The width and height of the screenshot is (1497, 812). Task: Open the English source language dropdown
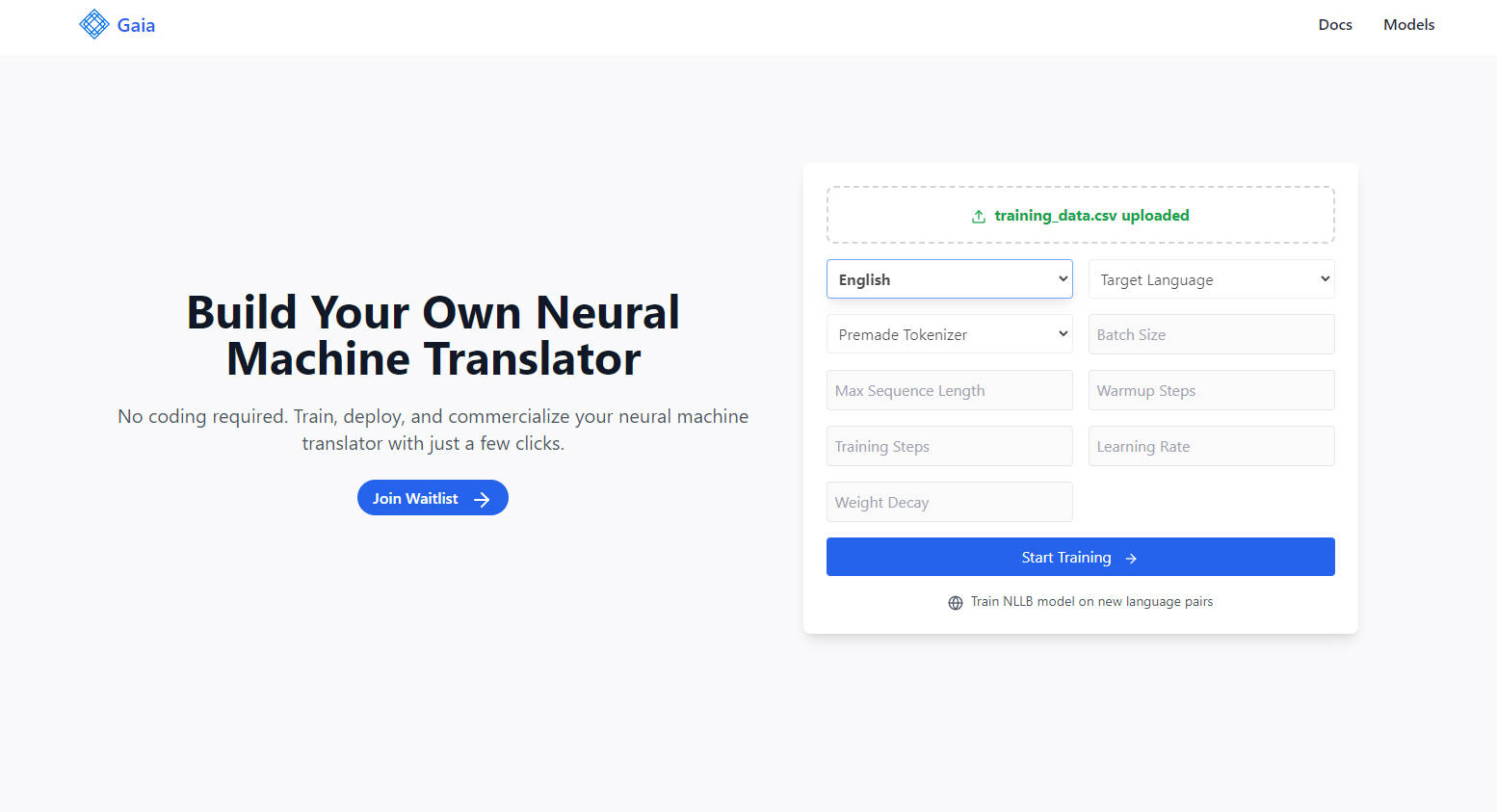949,279
